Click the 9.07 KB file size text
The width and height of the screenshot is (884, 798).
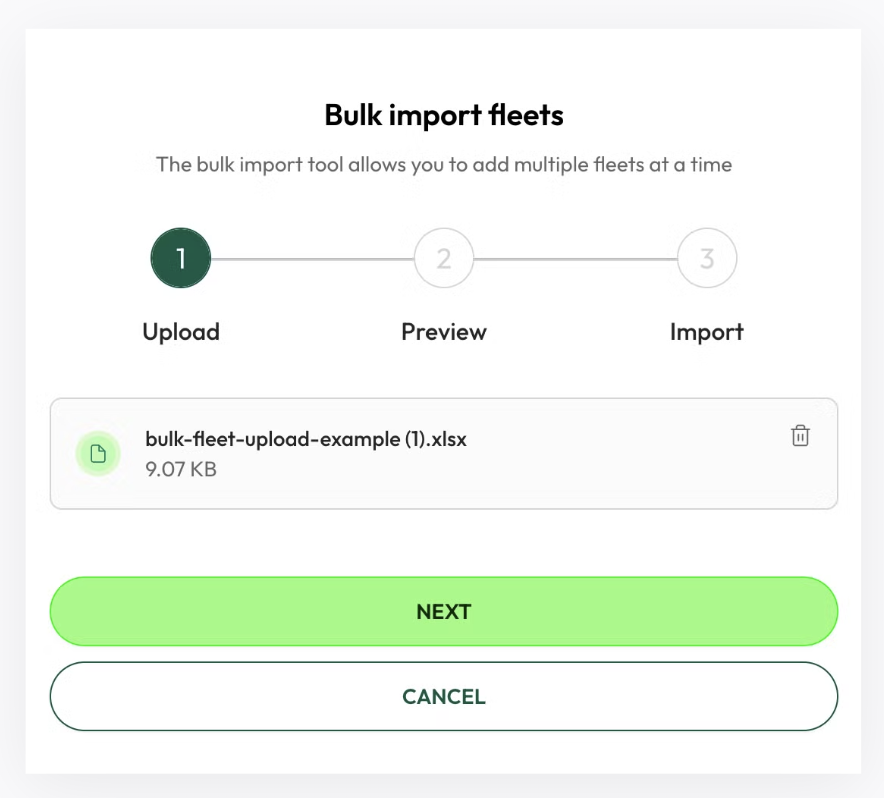pos(181,469)
